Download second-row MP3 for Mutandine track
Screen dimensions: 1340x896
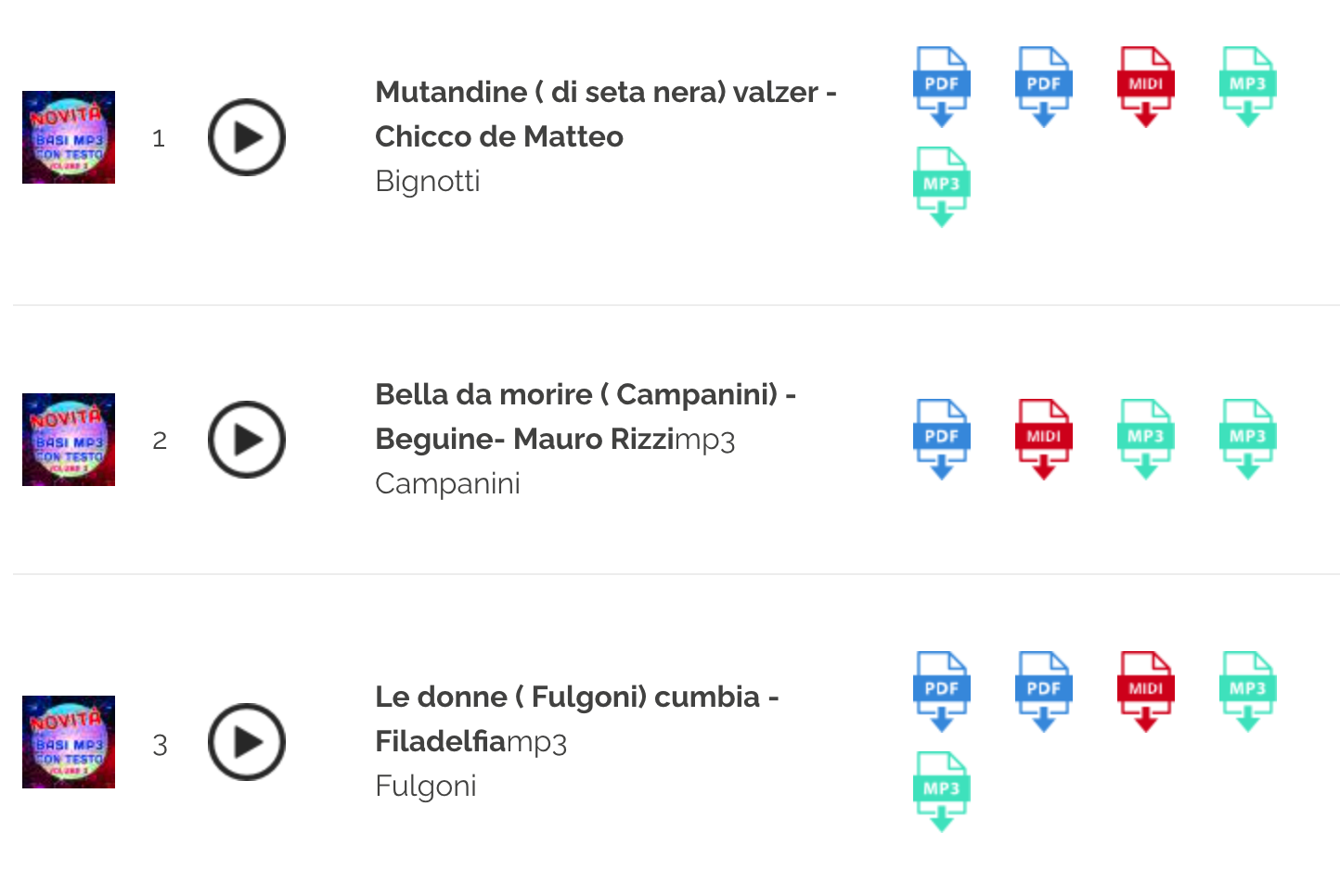click(x=941, y=186)
